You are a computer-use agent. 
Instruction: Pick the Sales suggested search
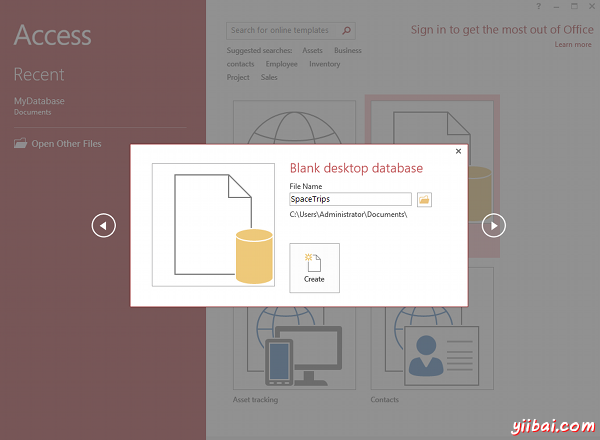[269, 77]
